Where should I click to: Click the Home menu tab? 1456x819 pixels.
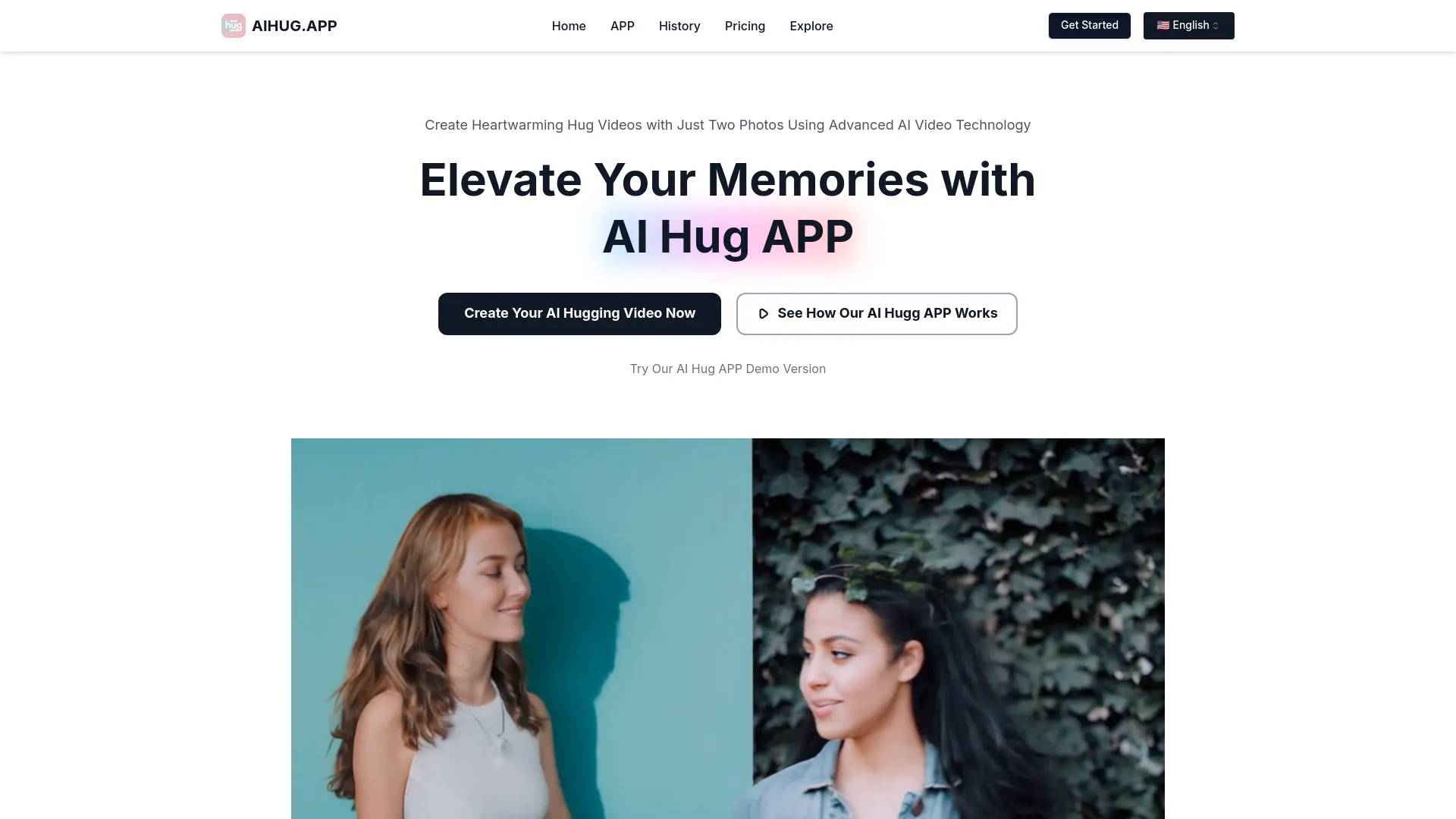point(569,25)
